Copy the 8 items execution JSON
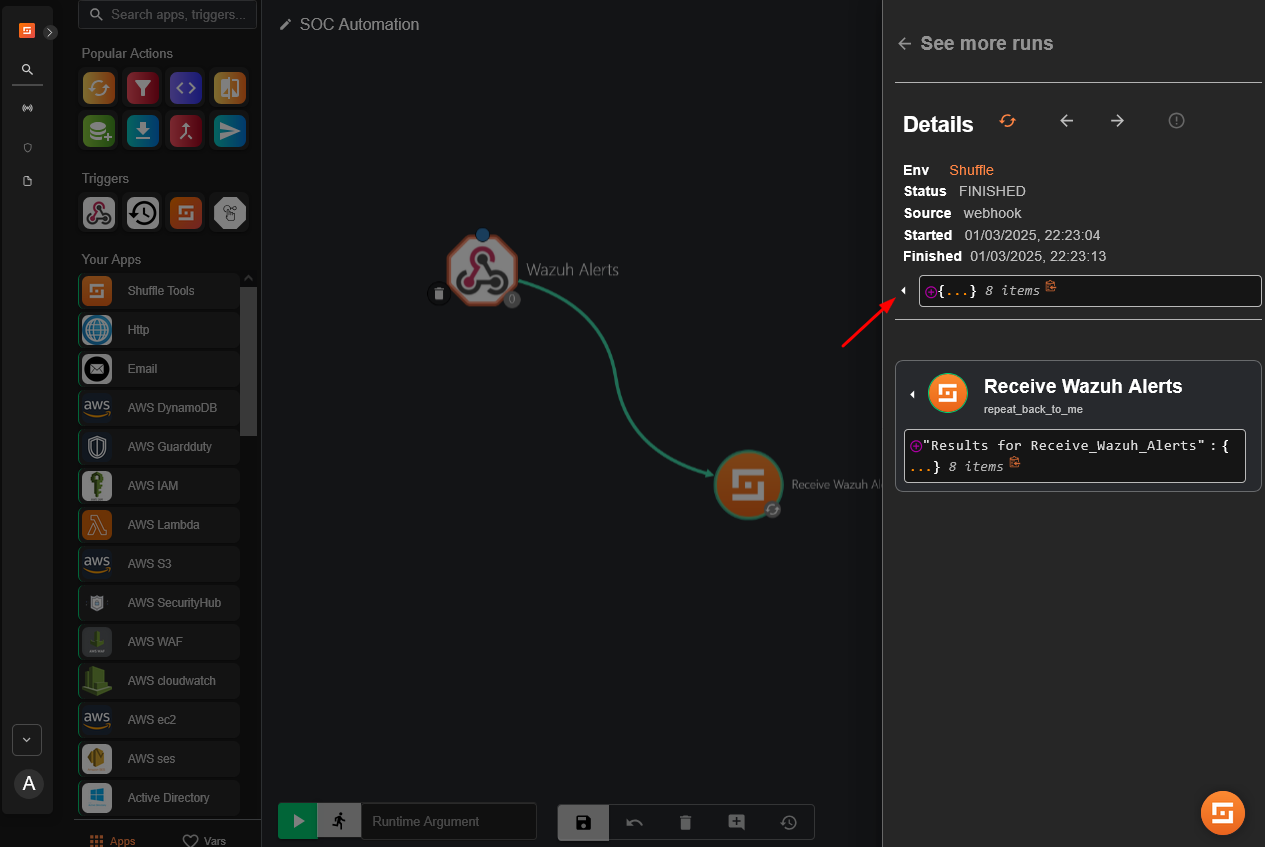The width and height of the screenshot is (1265, 847). click(1051, 288)
